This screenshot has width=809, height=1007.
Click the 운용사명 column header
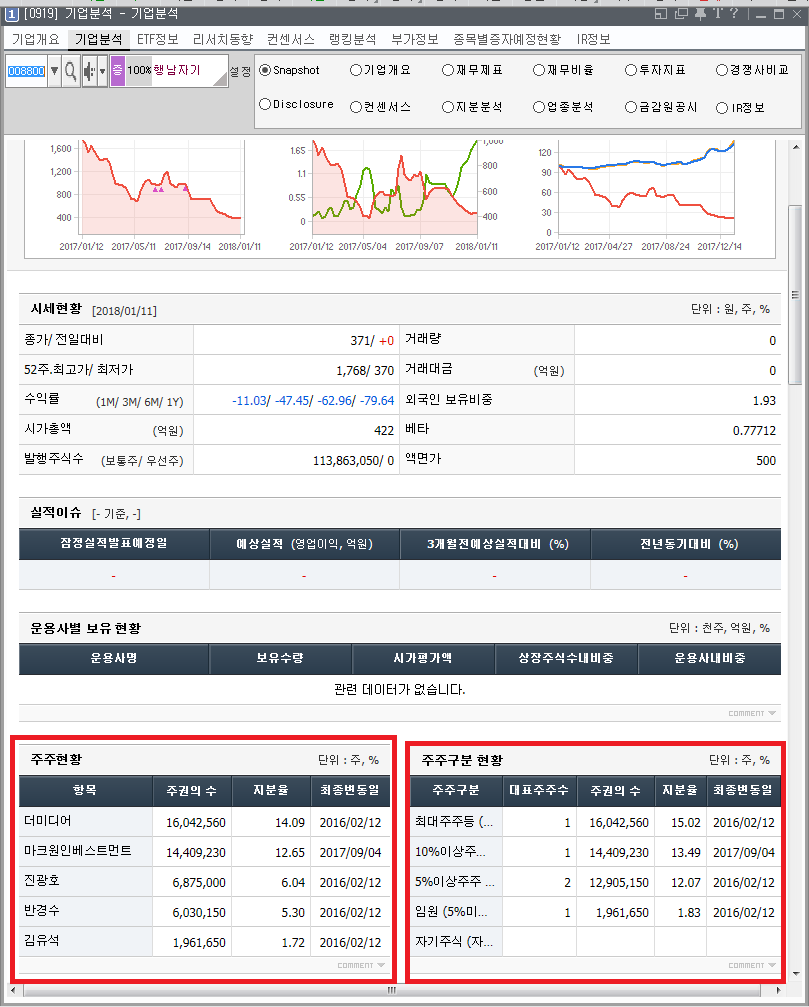tap(114, 658)
